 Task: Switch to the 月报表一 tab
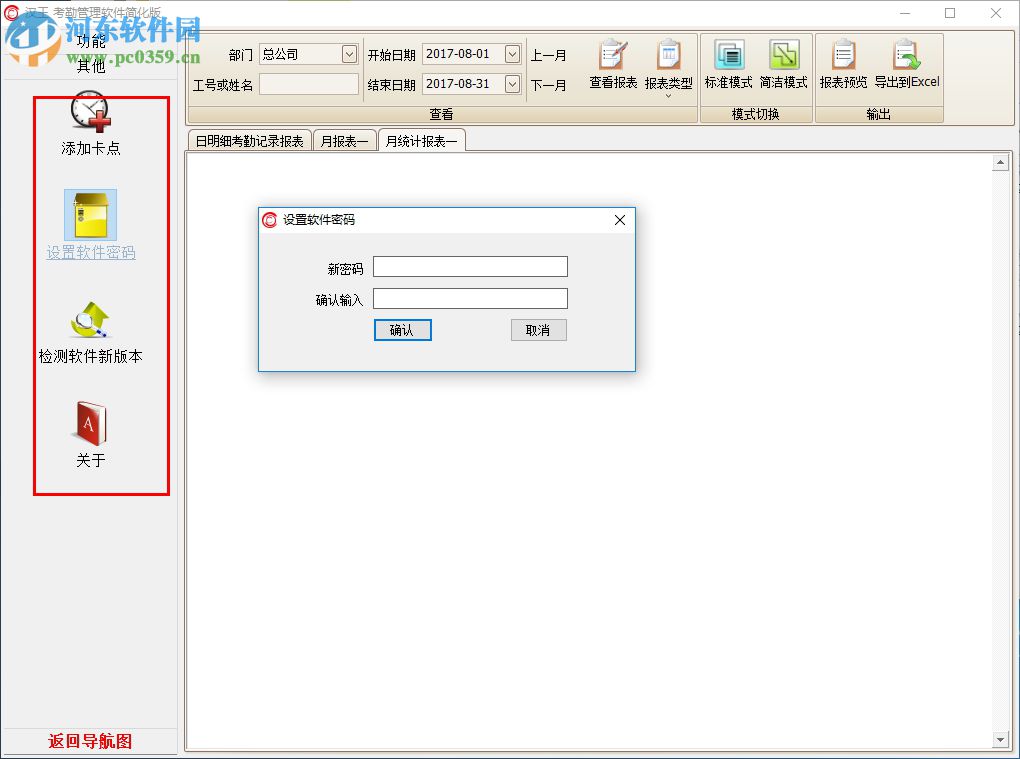(x=344, y=141)
